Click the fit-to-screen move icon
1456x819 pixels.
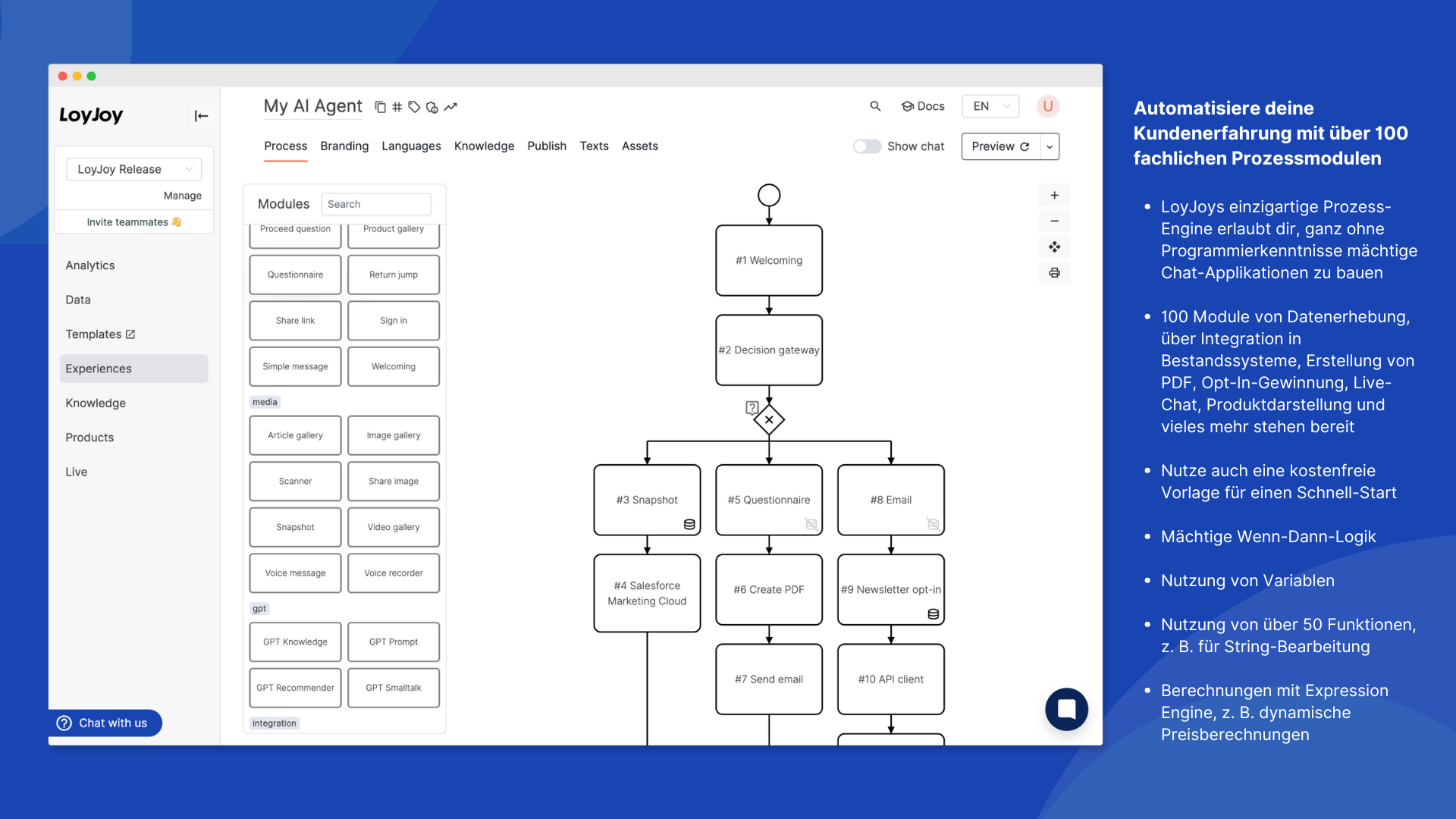(1054, 246)
